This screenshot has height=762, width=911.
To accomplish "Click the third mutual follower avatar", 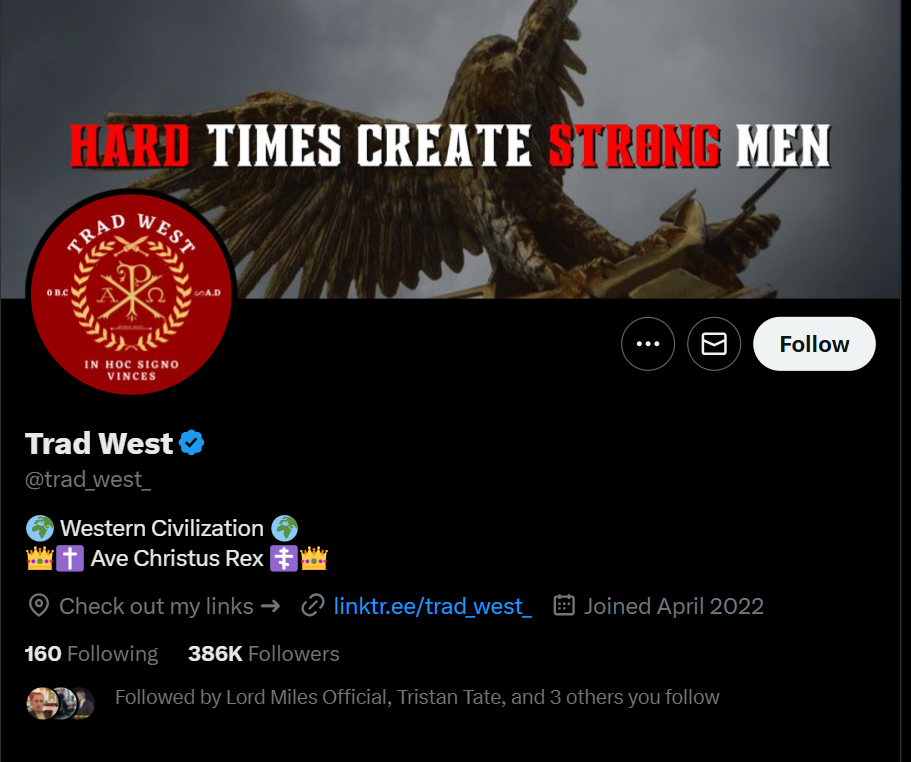I will point(85,703).
